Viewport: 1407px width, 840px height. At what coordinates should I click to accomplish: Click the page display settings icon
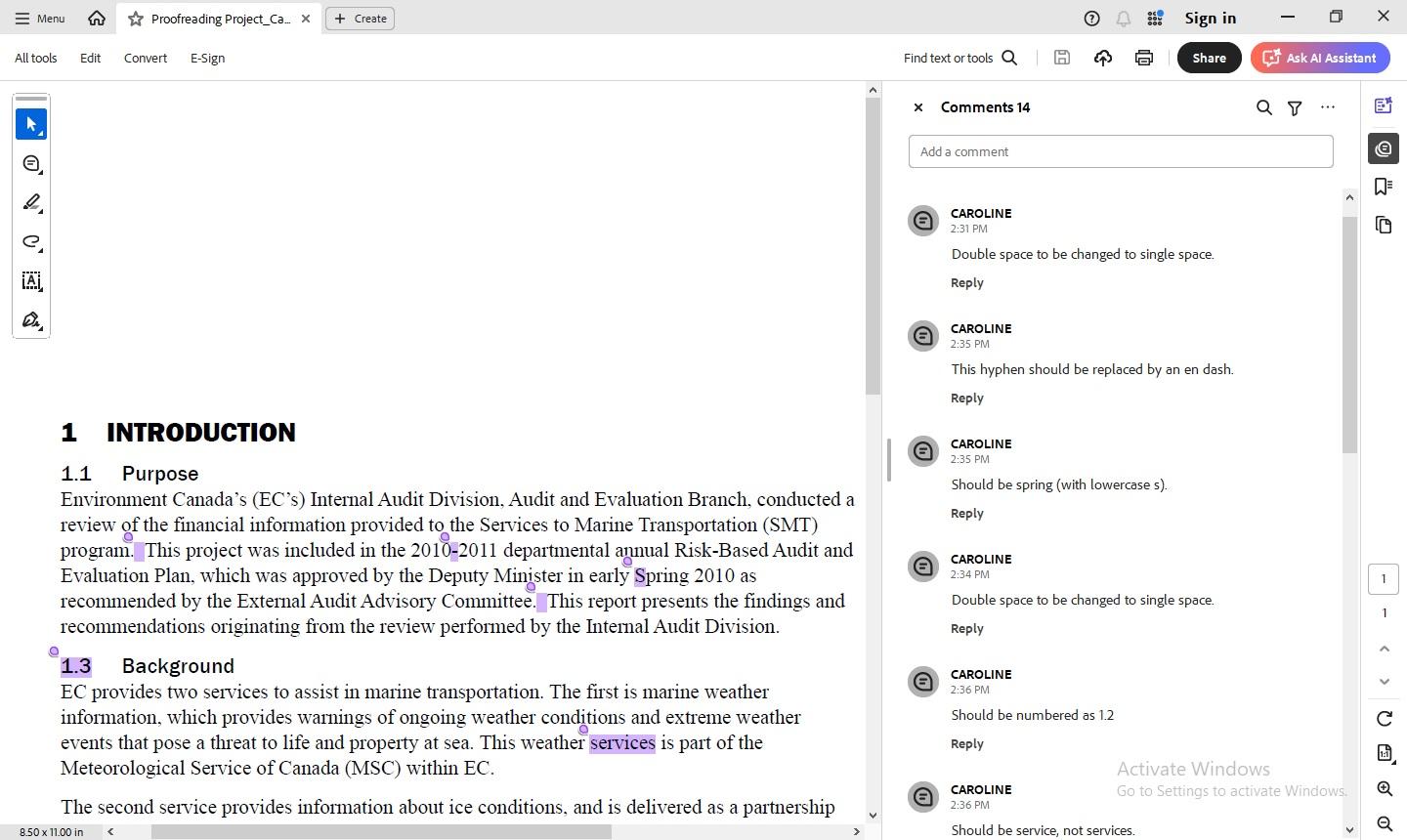[x=1385, y=752]
